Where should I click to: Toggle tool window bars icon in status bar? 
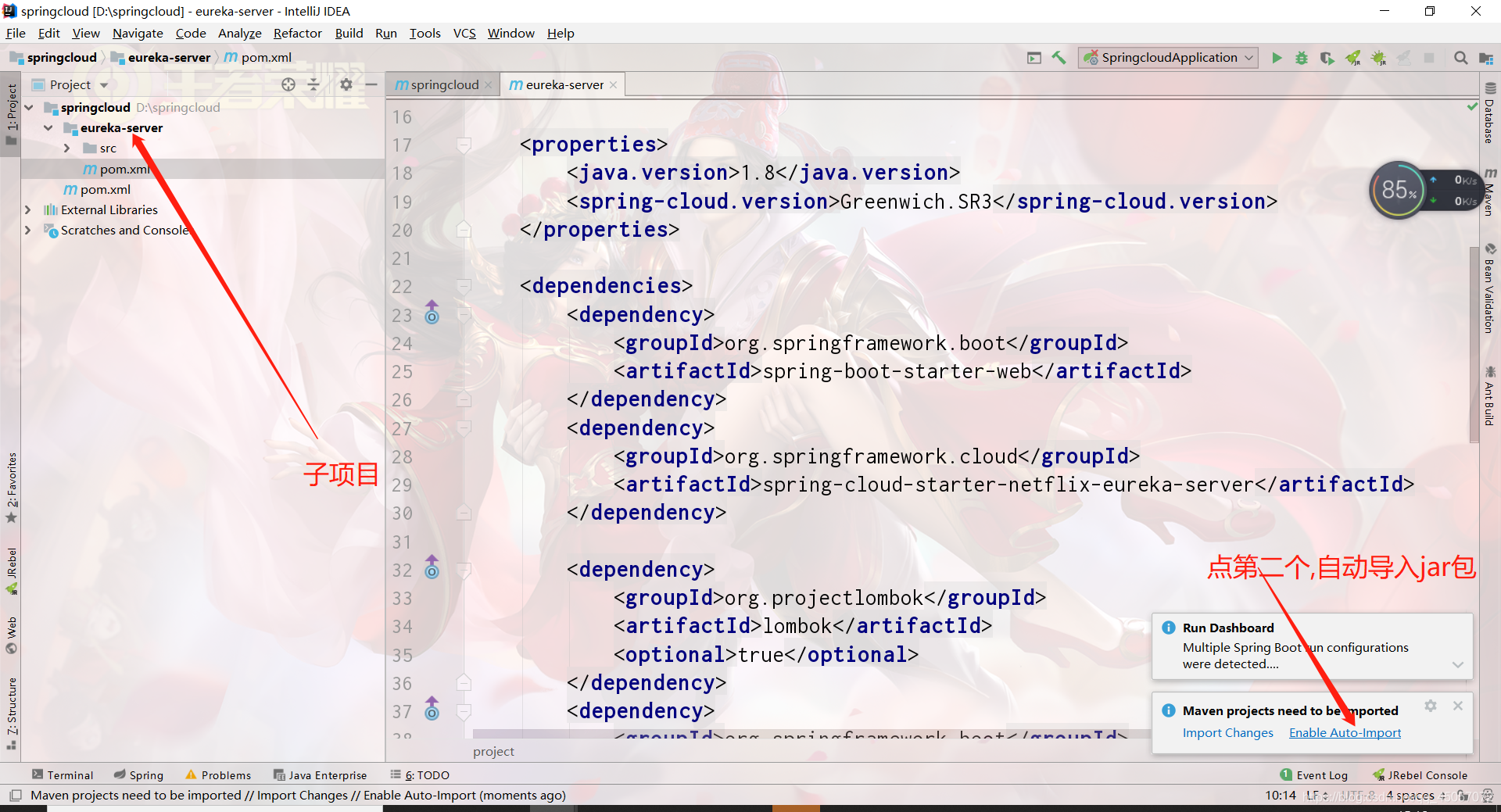(15, 796)
